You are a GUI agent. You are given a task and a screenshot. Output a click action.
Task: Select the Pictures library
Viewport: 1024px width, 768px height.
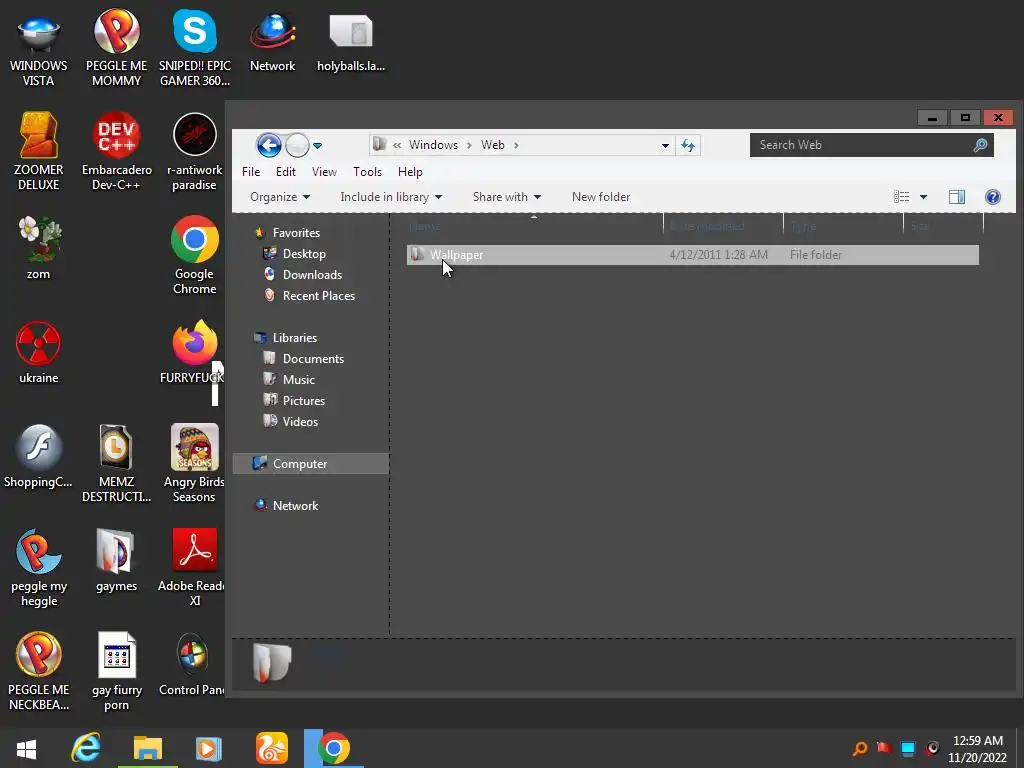point(304,400)
